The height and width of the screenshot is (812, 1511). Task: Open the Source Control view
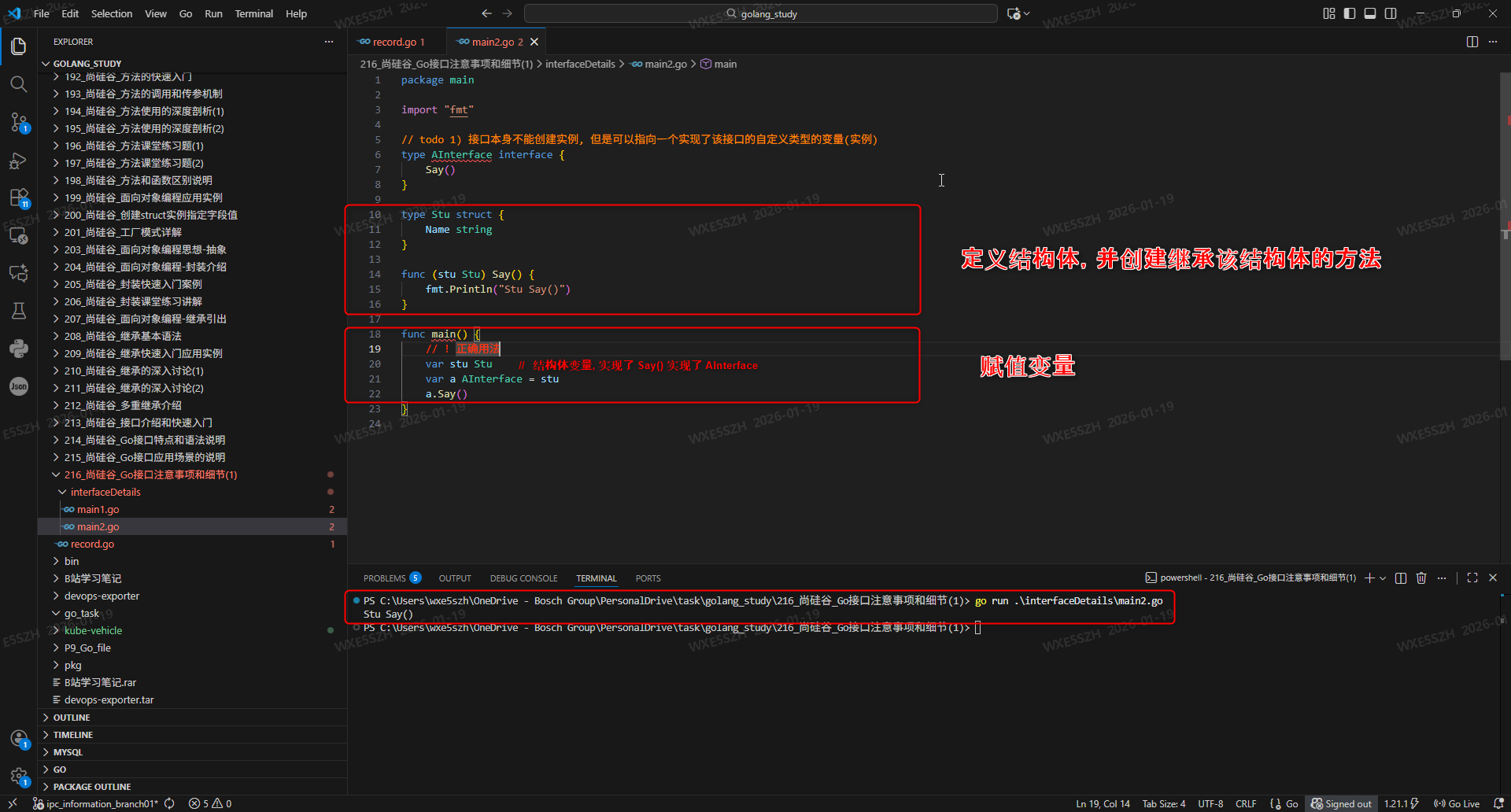(19, 122)
